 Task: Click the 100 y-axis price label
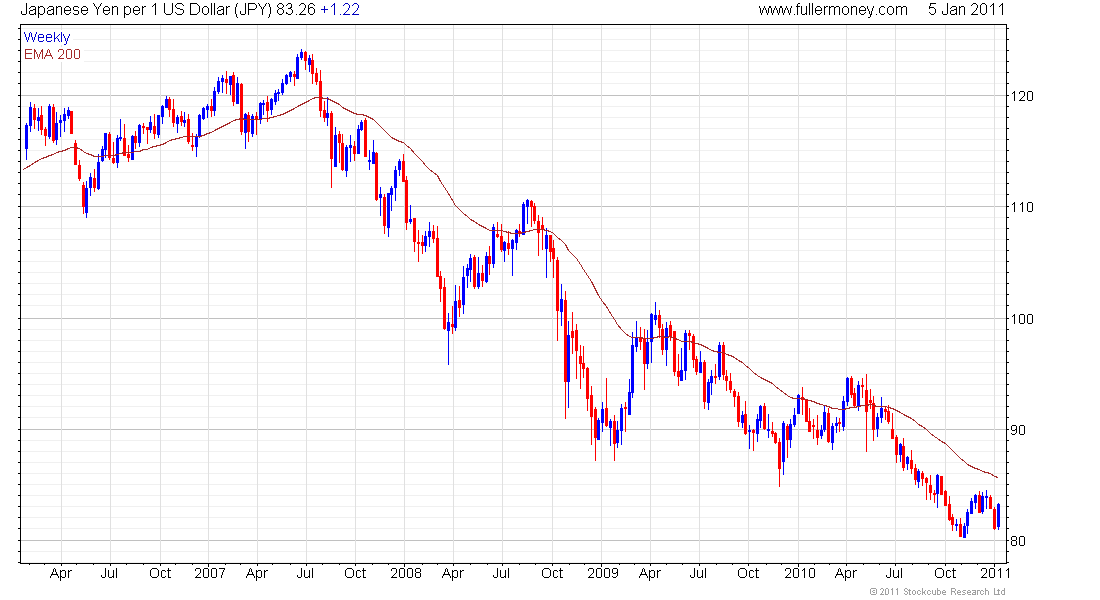[1022, 319]
